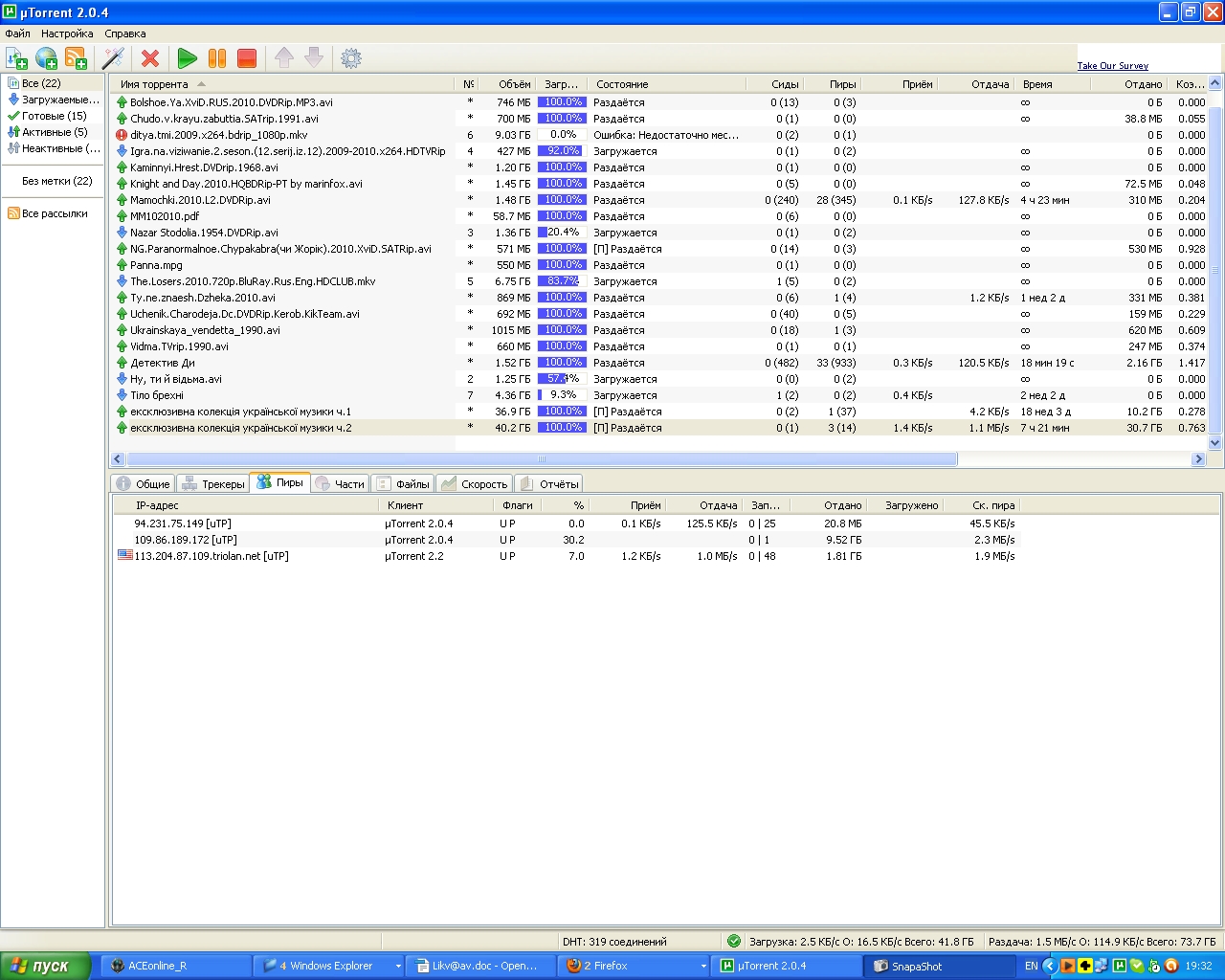Image resolution: width=1225 pixels, height=980 pixels.
Task: Select Все (22) in the sidebar
Action: [53, 83]
